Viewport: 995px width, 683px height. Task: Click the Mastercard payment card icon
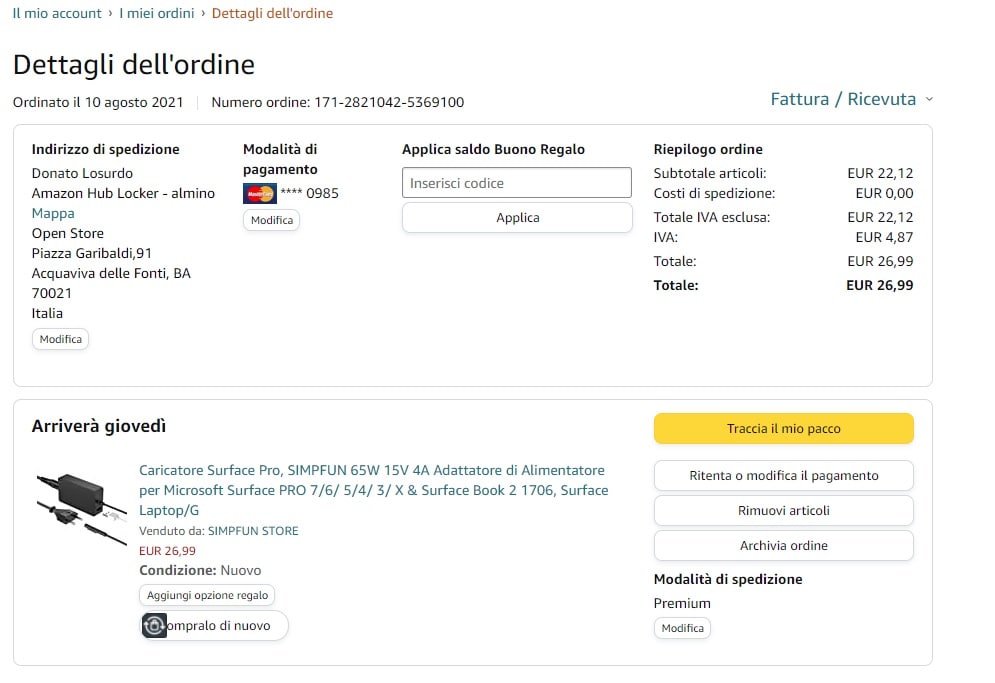(x=259, y=193)
